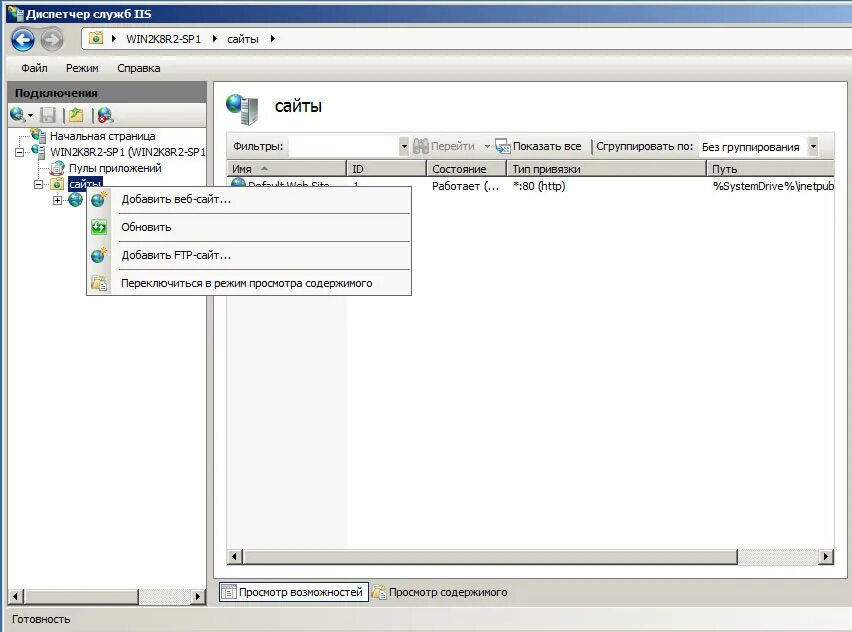Sort by the Тип привязки column header
Viewport: 852px width, 632px height.
[x=606, y=169]
